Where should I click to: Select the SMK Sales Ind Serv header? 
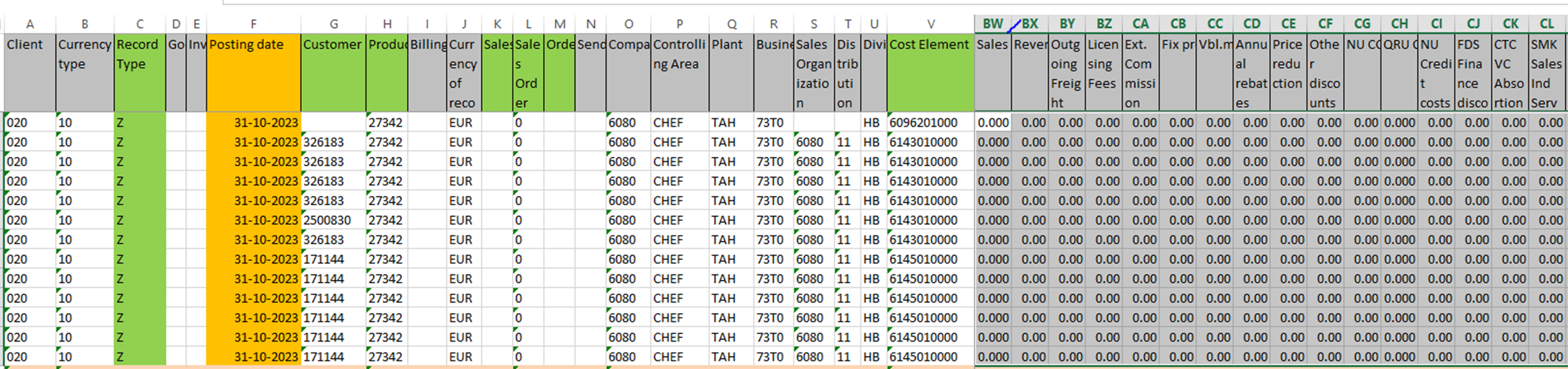[1547, 73]
